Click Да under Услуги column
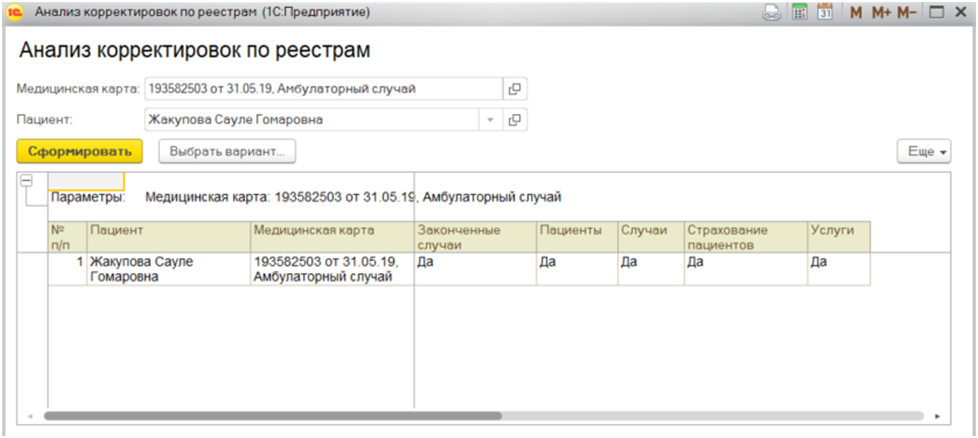 coord(839,270)
